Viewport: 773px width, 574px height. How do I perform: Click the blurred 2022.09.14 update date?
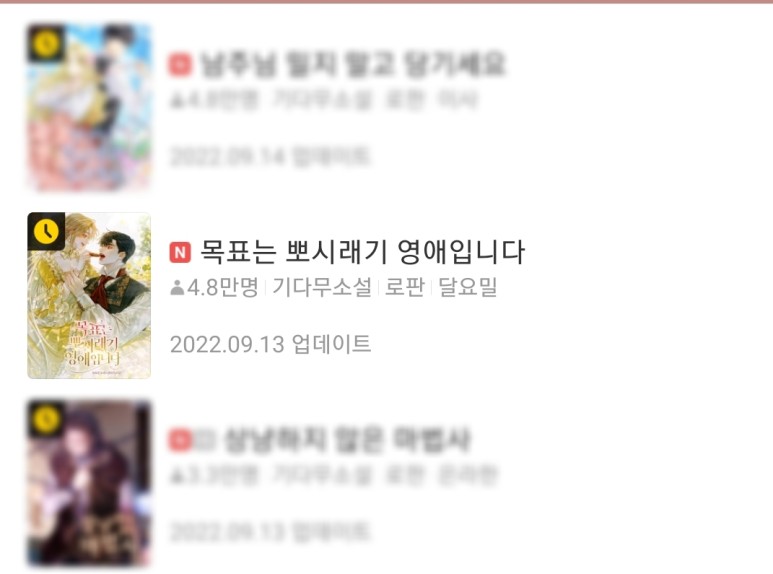click(270, 156)
